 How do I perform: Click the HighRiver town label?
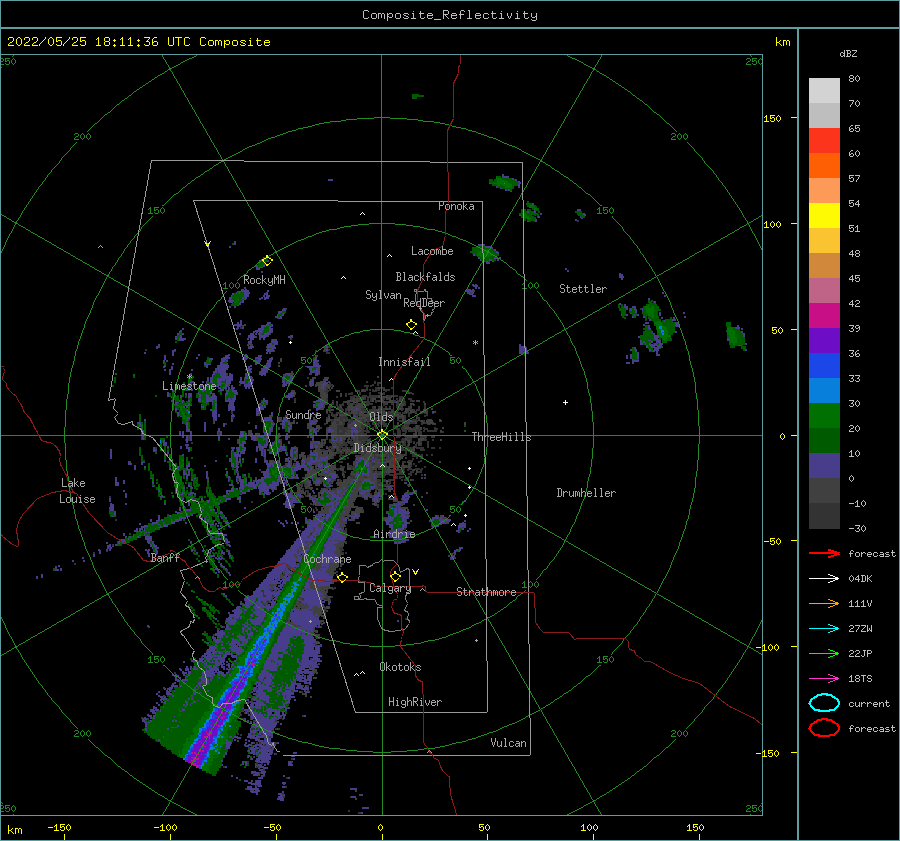tap(415, 702)
